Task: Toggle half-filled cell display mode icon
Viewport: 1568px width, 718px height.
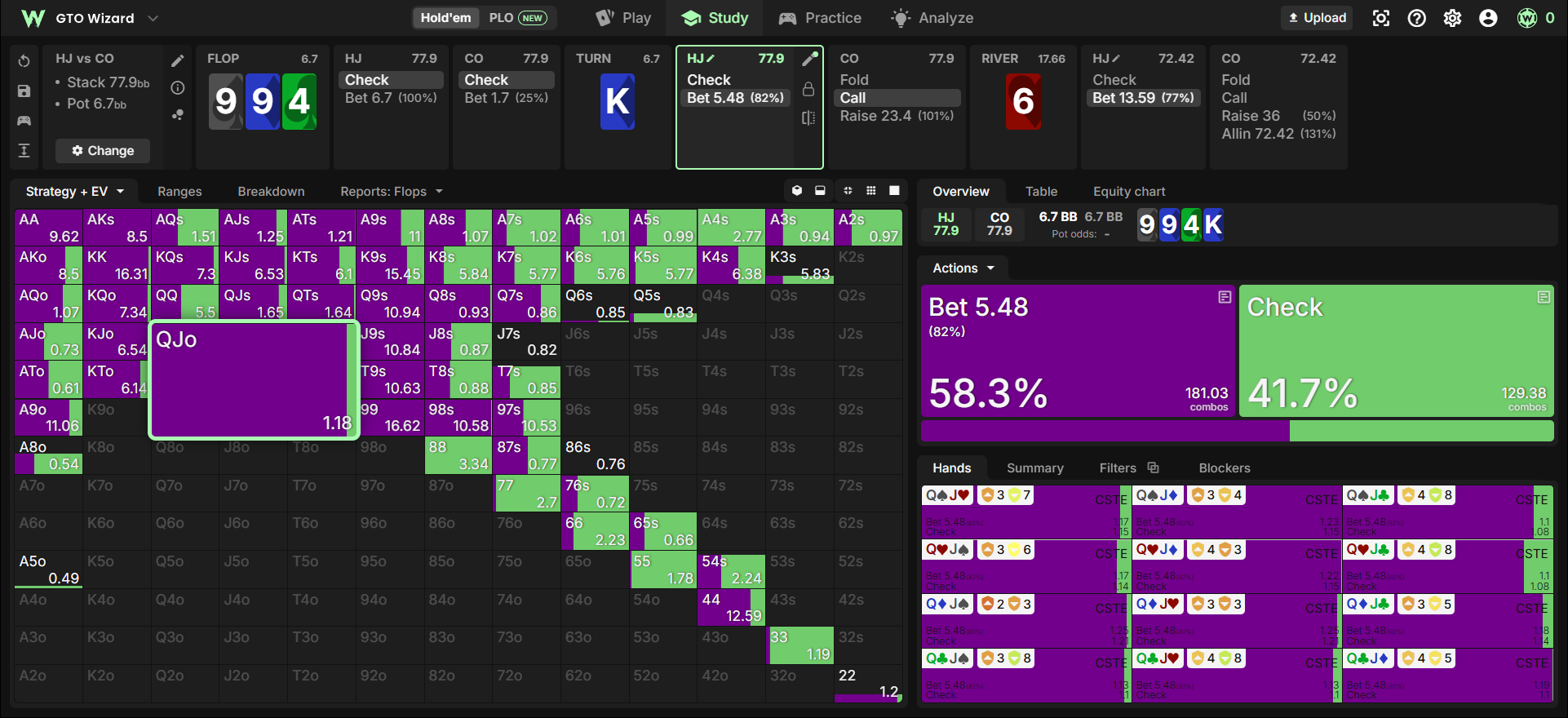Action: (x=820, y=191)
